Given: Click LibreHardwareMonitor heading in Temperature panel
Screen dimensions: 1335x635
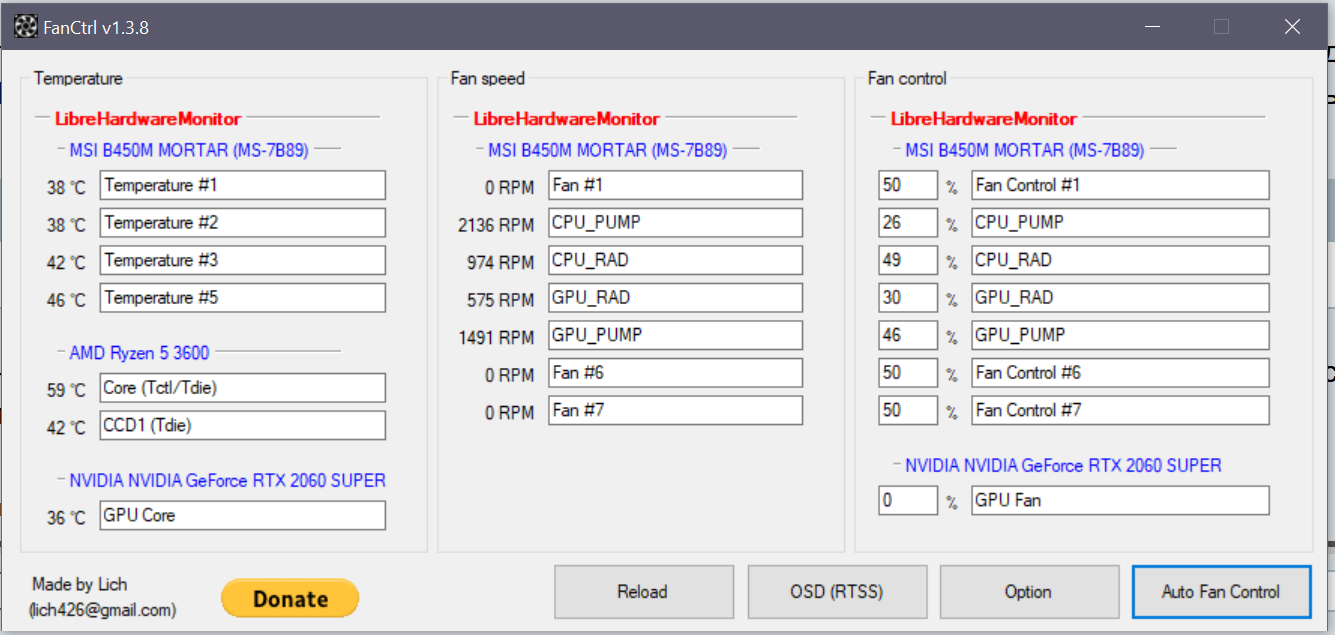Looking at the screenshot, I should coord(148,119).
